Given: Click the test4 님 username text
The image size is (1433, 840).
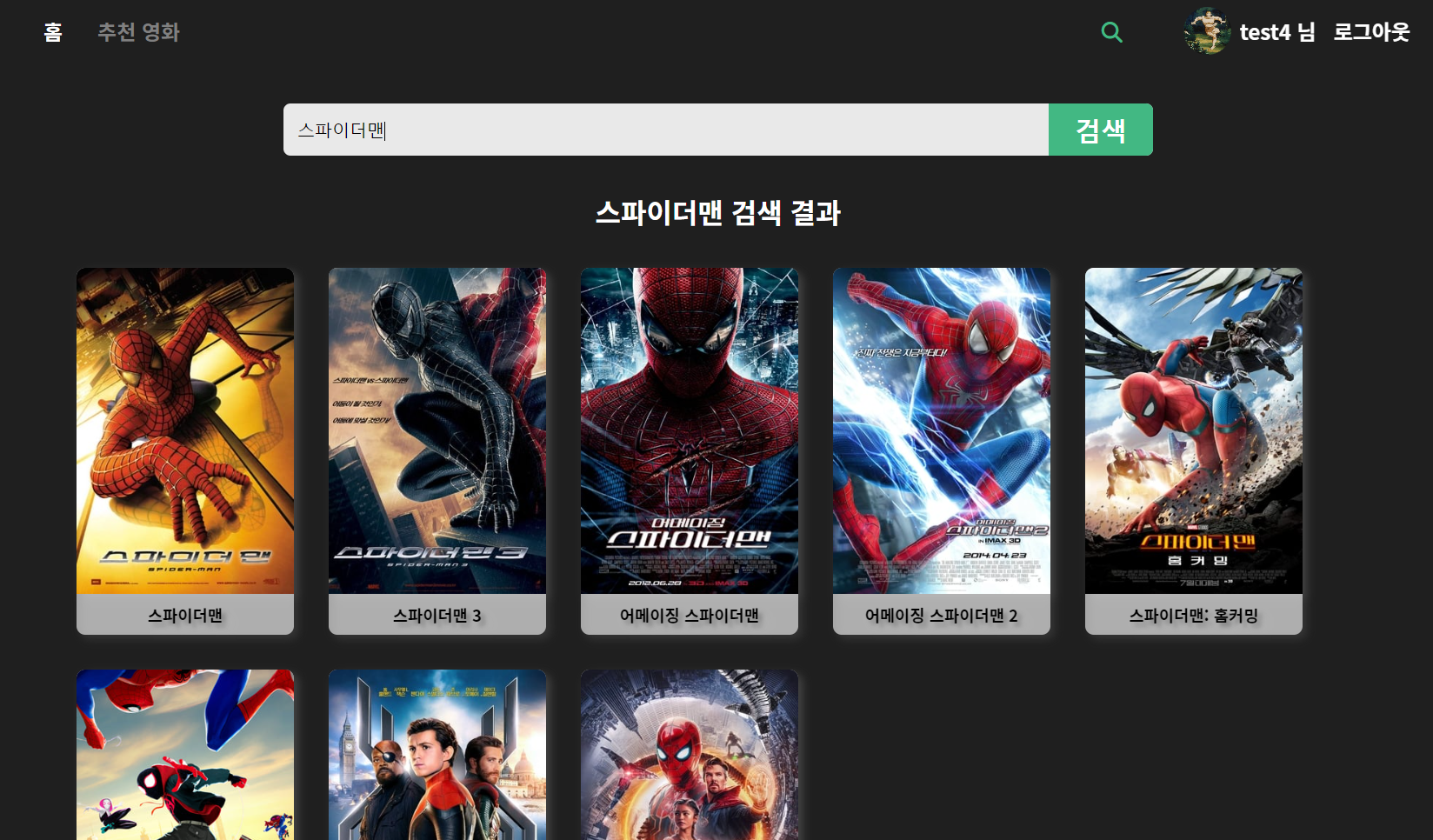Looking at the screenshot, I should 1276,32.
